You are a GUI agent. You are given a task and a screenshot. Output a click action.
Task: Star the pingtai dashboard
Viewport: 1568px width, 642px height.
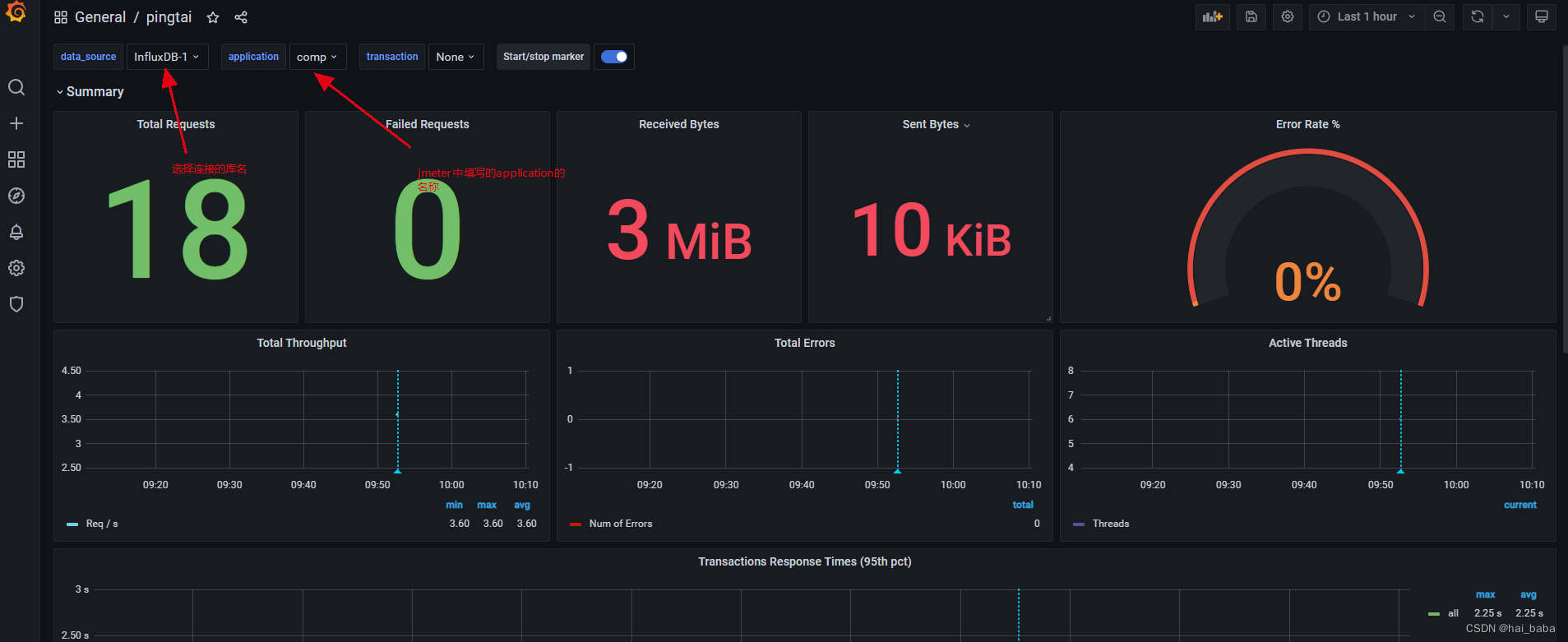[213, 17]
